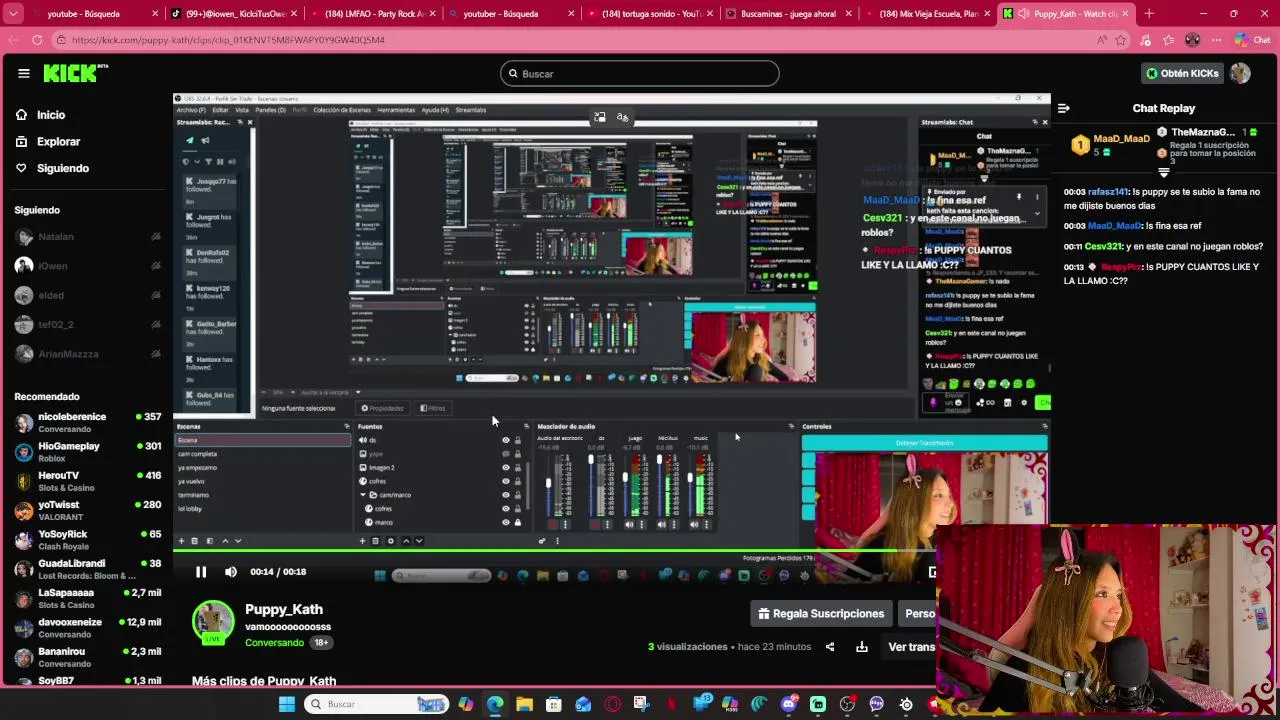Open yoTwist VALORANT channel

click(x=88, y=510)
